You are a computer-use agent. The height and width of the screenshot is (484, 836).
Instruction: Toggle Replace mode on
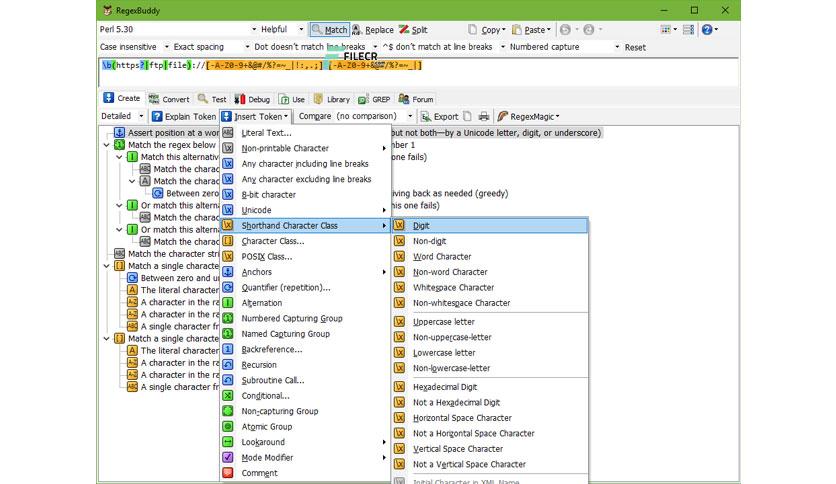373,30
